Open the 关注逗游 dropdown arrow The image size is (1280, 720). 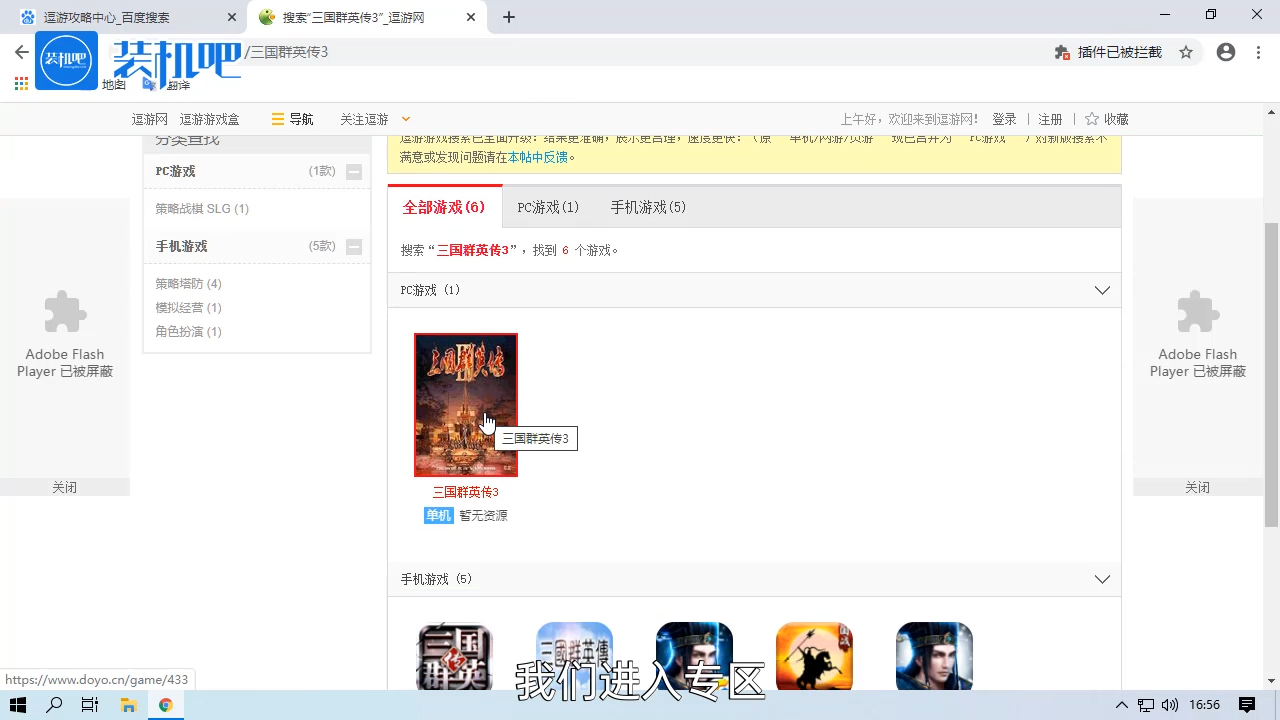(x=404, y=118)
